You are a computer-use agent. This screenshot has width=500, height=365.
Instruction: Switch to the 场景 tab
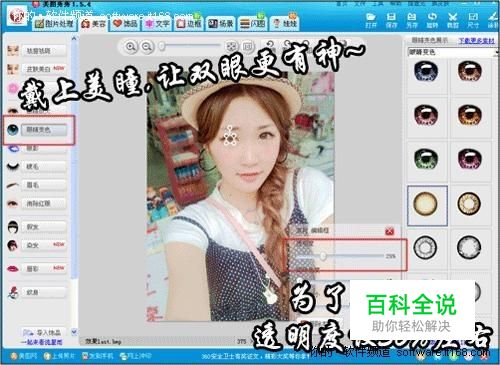(220, 23)
